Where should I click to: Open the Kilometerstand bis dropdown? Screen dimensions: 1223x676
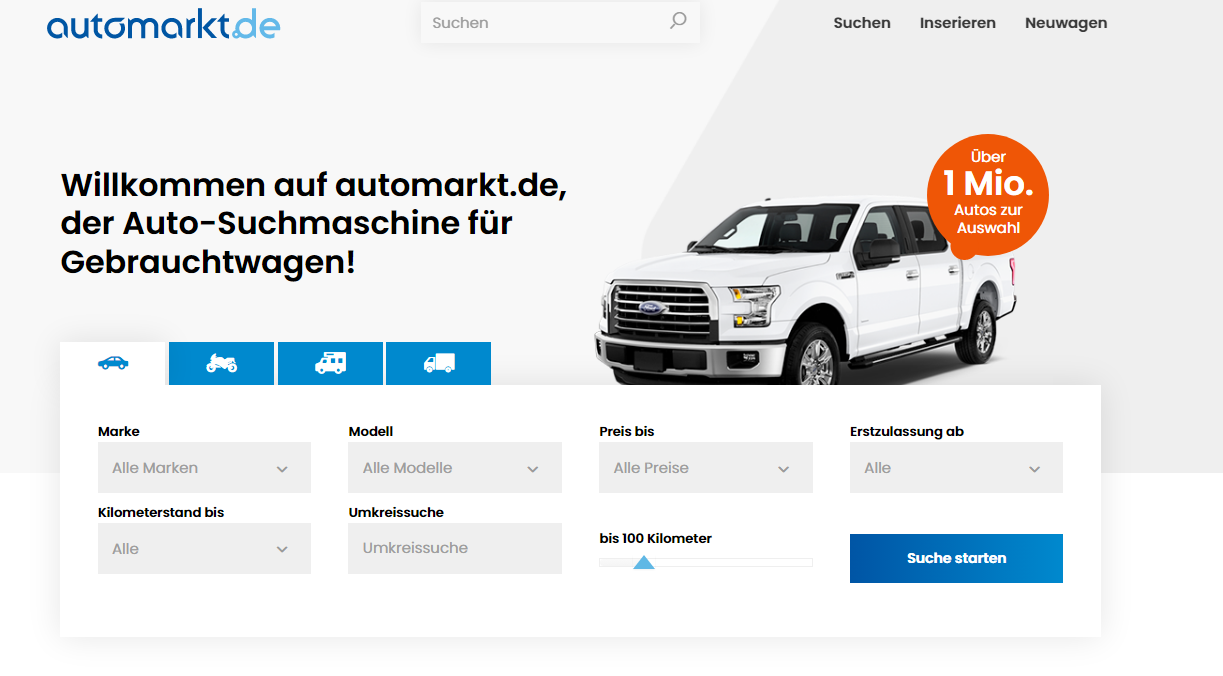pos(204,549)
